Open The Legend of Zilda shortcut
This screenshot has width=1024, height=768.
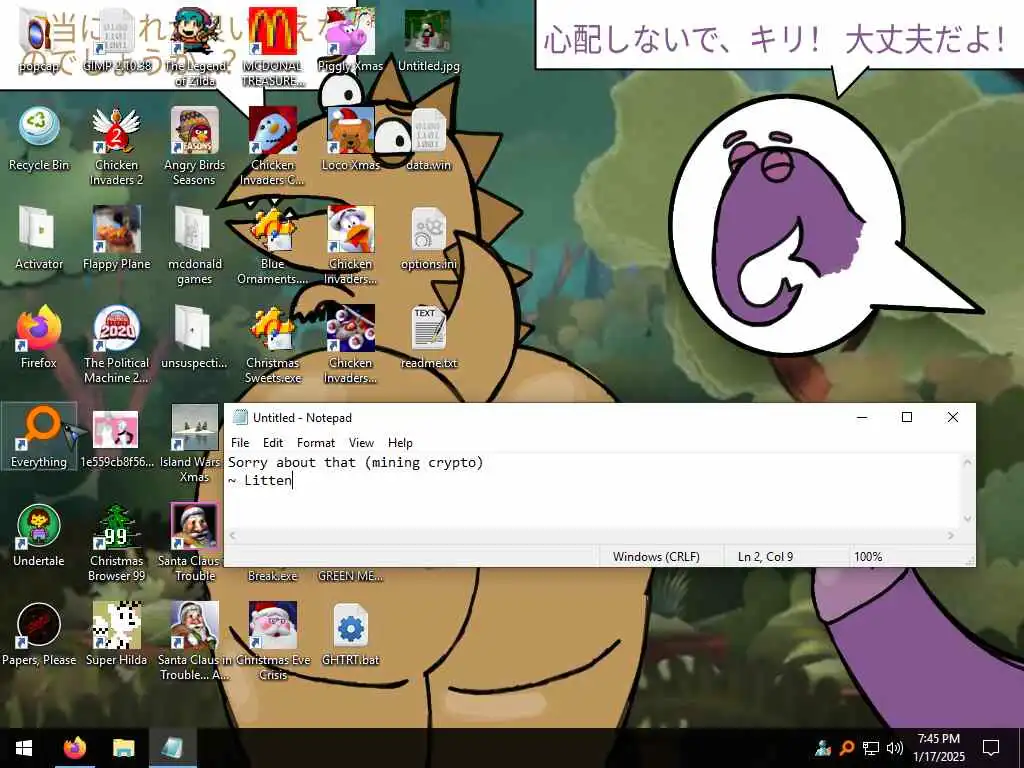coord(195,48)
